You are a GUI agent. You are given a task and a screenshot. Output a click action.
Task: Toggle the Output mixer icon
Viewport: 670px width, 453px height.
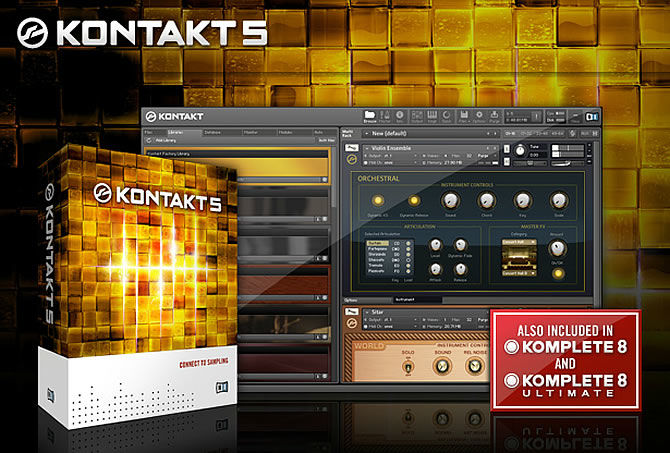point(417,116)
